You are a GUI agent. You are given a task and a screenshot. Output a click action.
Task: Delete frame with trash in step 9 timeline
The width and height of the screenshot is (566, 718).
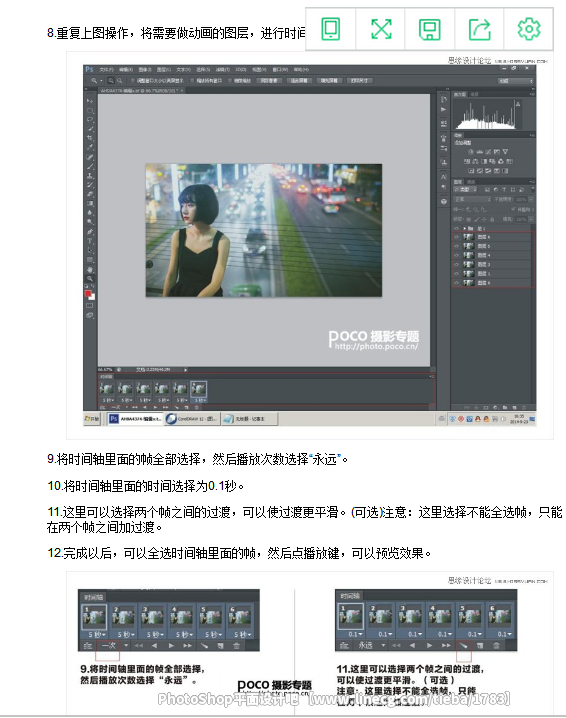click(x=236, y=646)
